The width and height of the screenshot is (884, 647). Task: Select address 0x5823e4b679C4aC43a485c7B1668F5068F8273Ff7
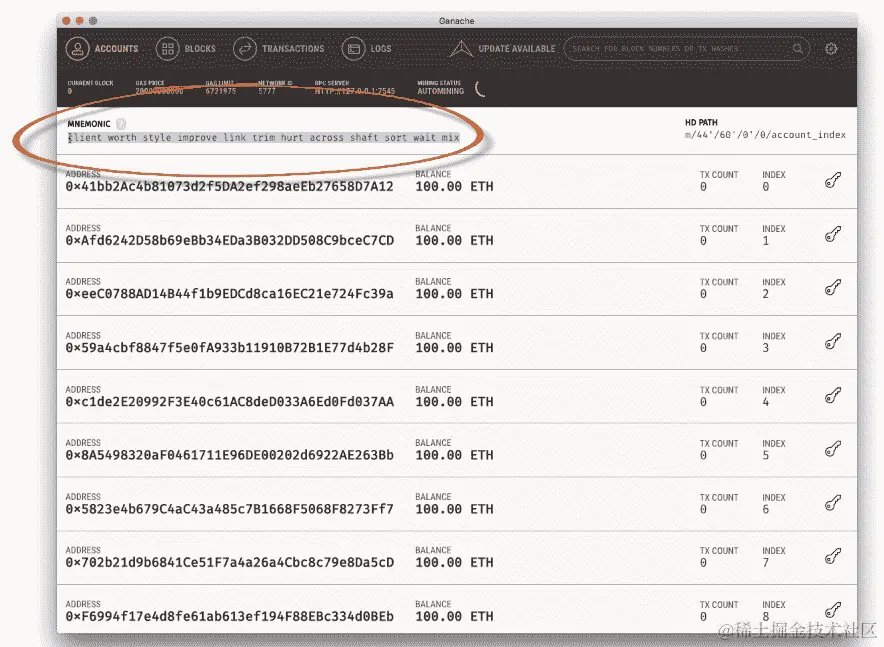pyautogui.click(x=229, y=509)
